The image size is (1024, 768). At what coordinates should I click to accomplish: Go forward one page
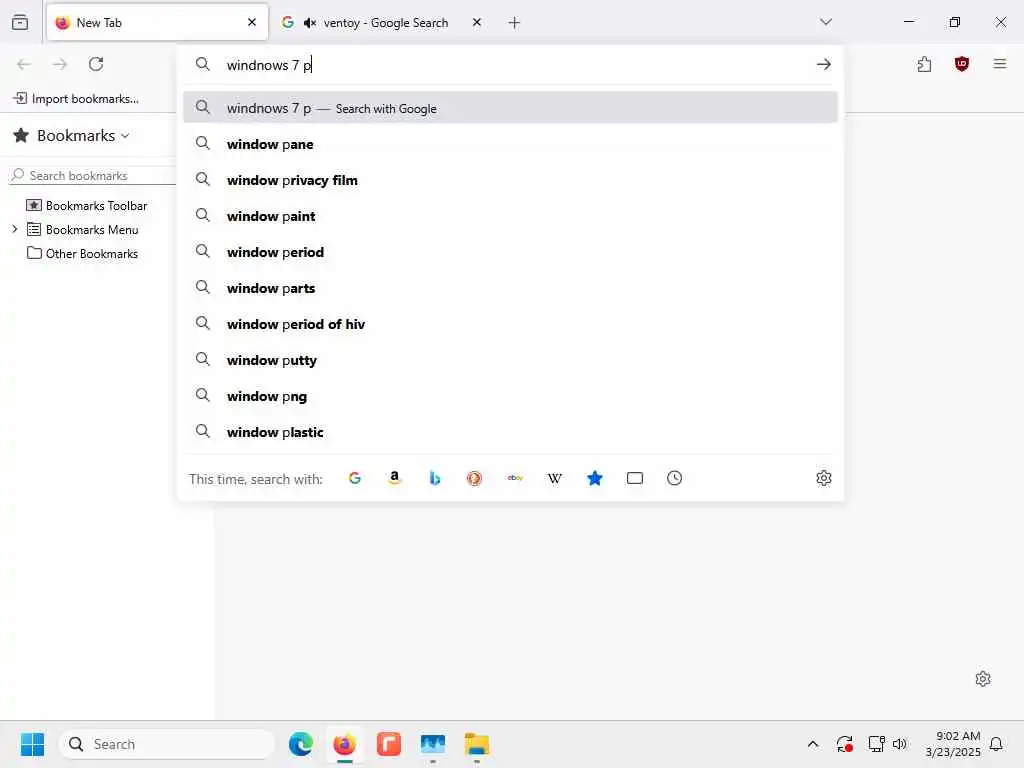tap(59, 64)
